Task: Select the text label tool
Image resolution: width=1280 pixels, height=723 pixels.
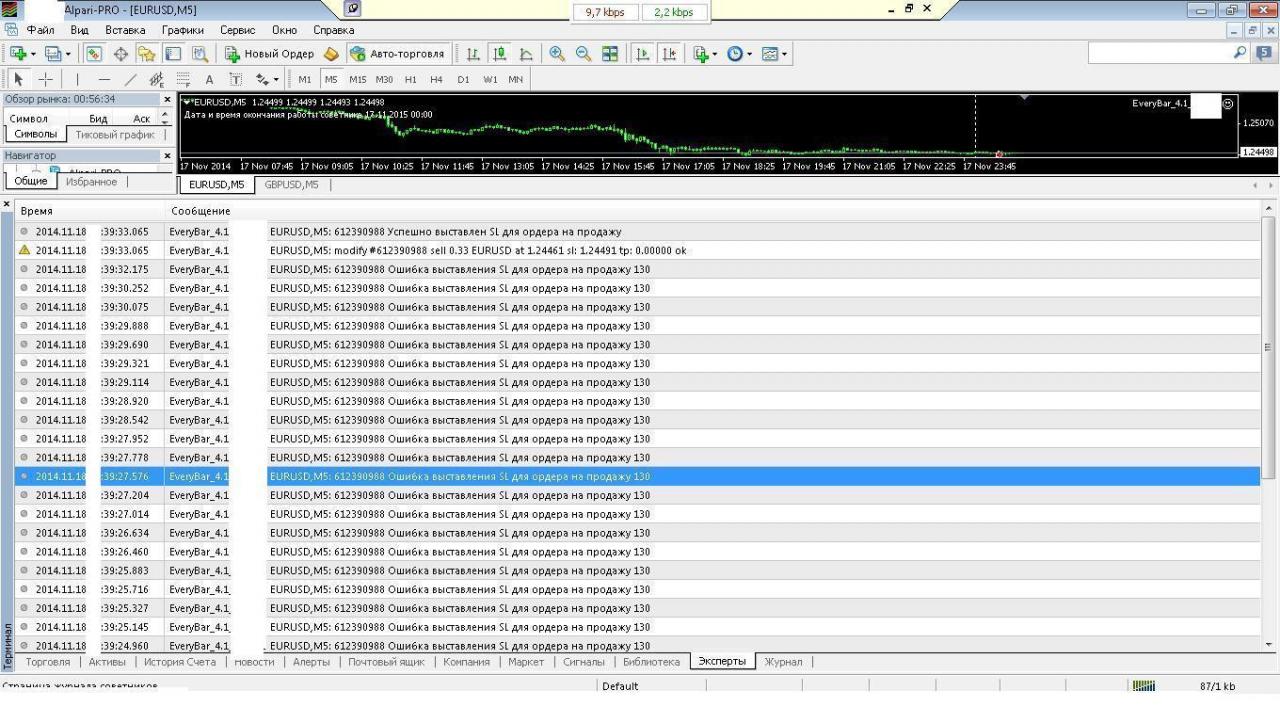Action: click(x=235, y=79)
